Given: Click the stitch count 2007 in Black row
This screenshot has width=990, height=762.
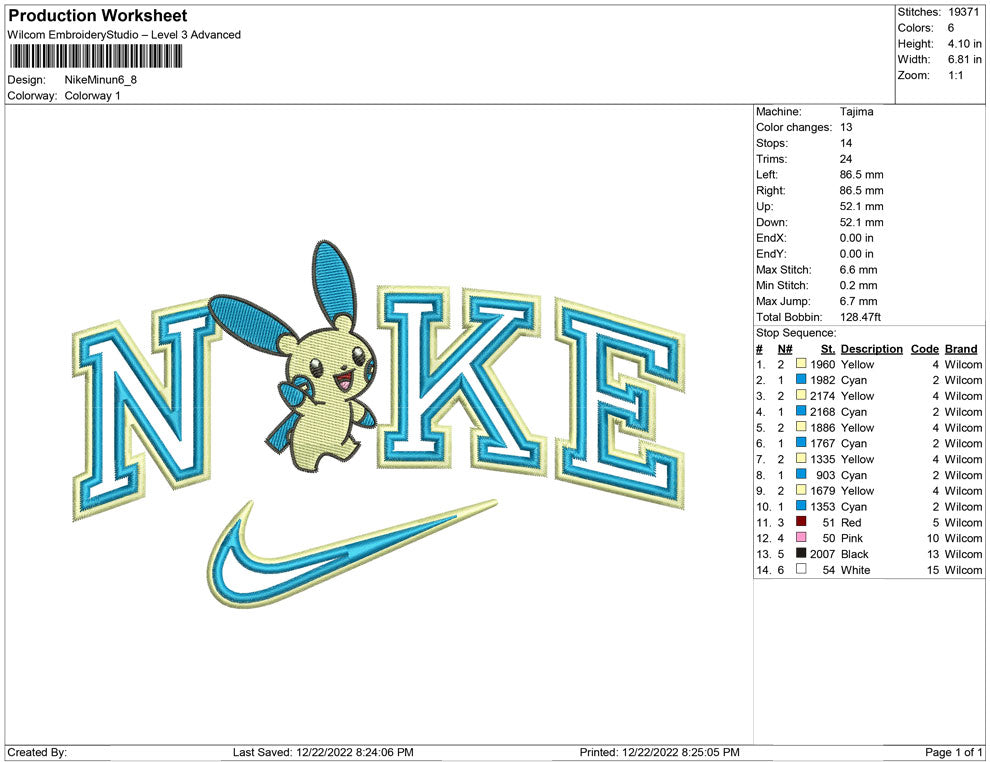Looking at the screenshot, I should tap(822, 554).
